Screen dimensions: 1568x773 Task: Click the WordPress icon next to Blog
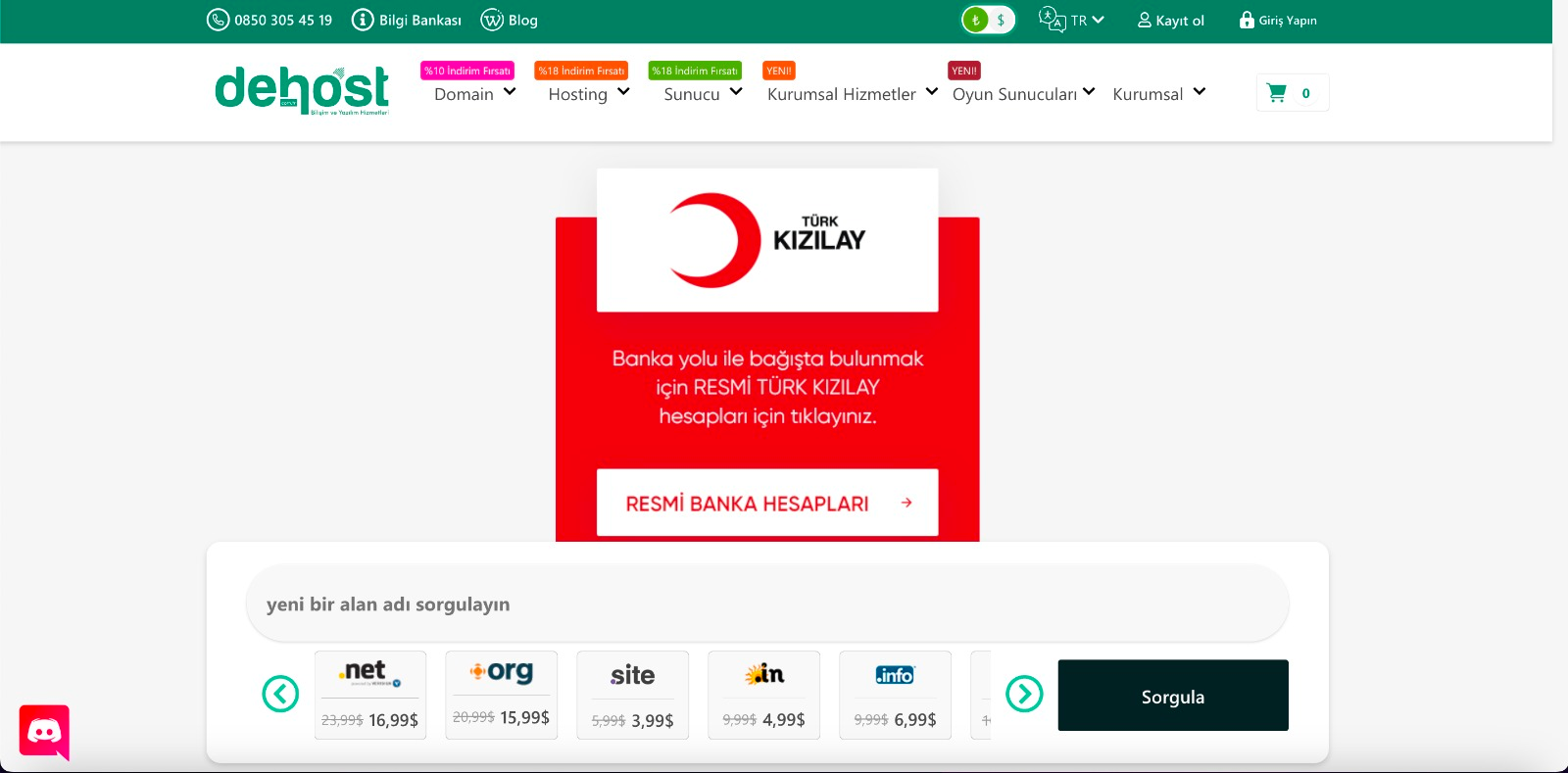click(x=492, y=20)
